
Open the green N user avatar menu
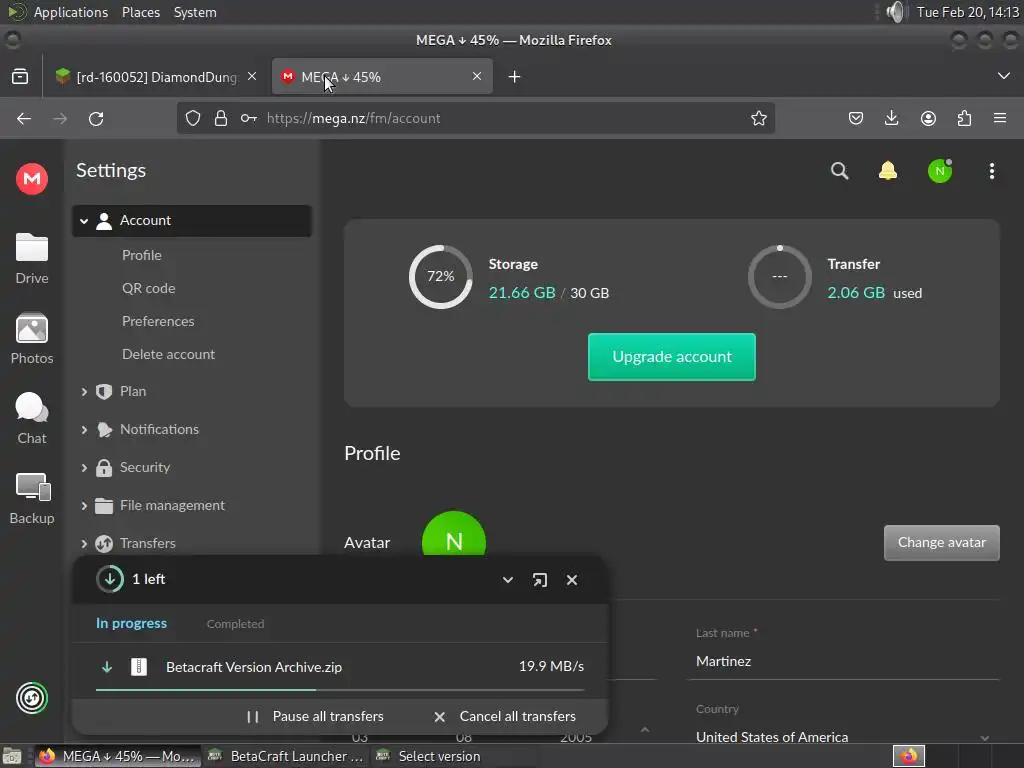pyautogui.click(x=940, y=171)
